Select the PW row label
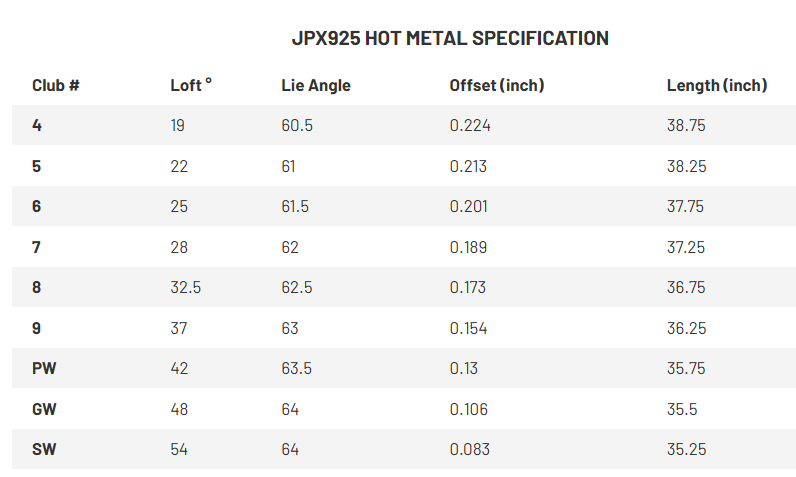This screenshot has width=796, height=477. point(43,369)
